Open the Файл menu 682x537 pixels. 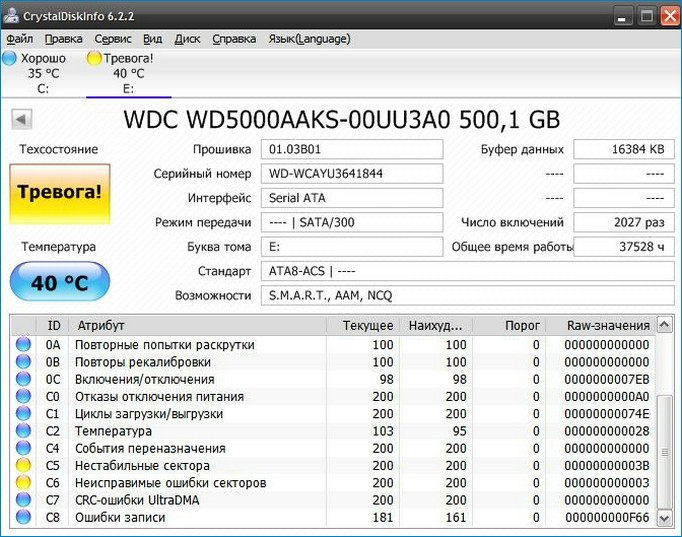pyautogui.click(x=19, y=39)
